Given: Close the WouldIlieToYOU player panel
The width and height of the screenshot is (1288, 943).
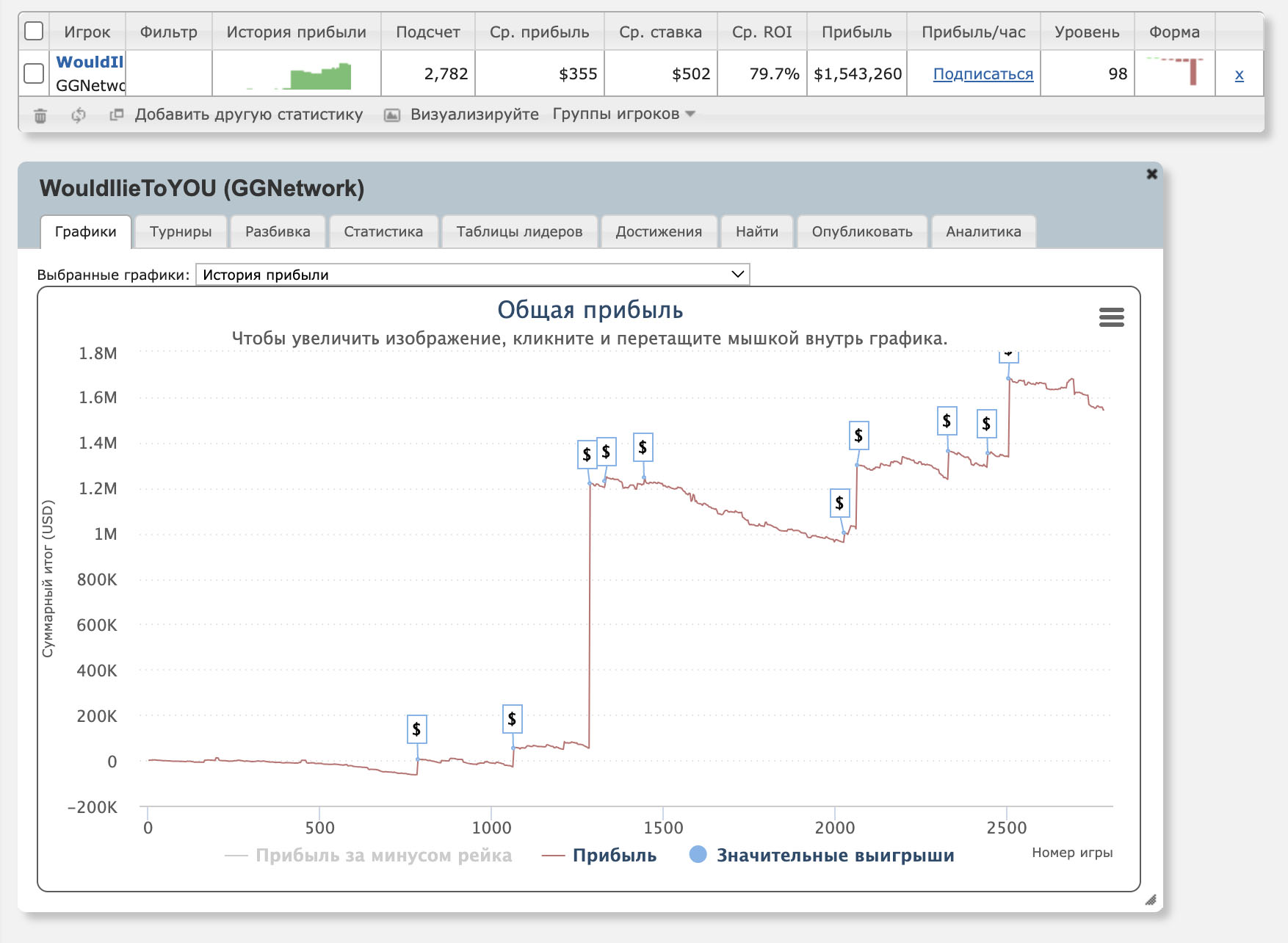Looking at the screenshot, I should click(1151, 174).
